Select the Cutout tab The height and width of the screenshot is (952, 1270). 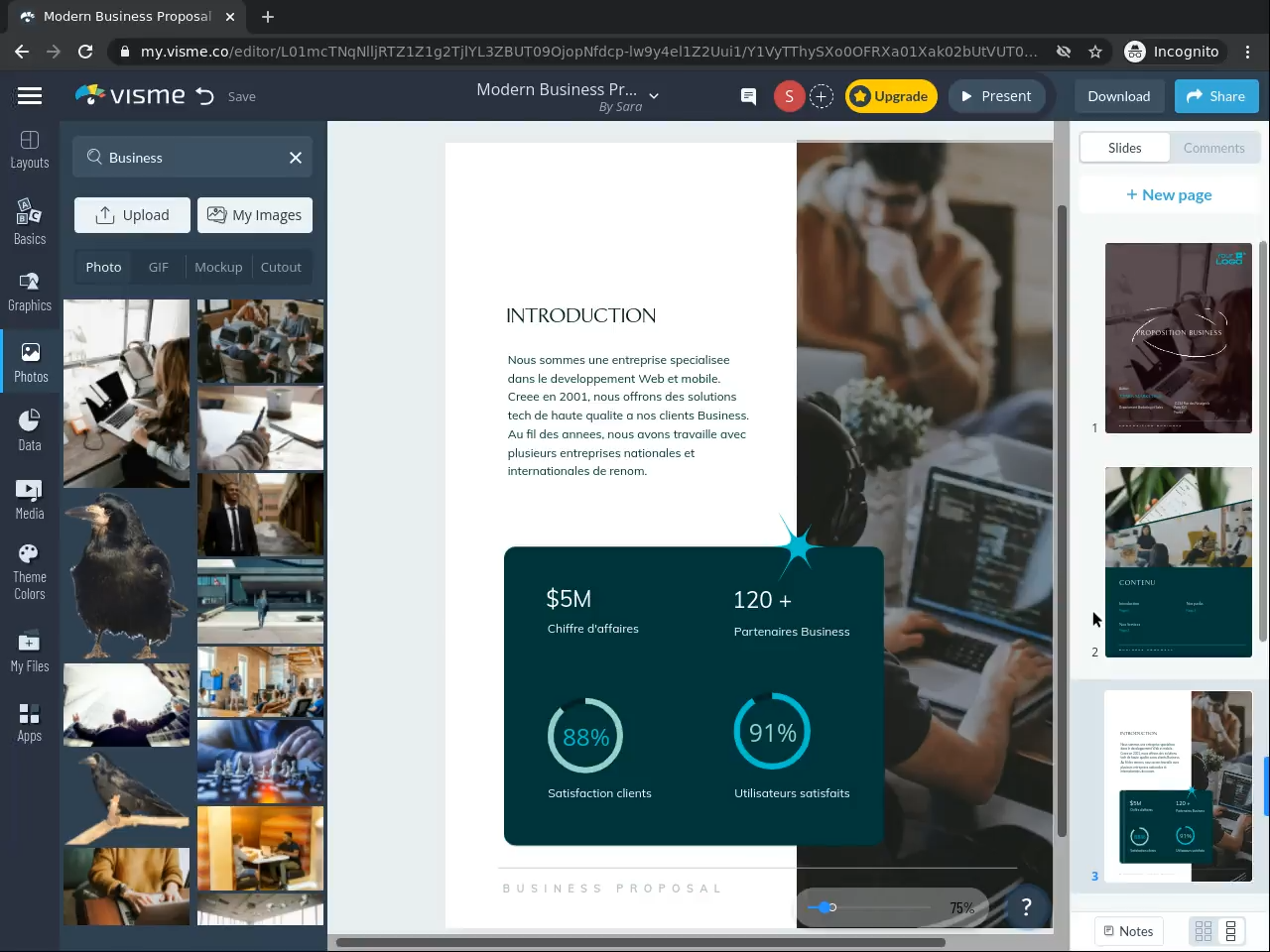point(281,267)
